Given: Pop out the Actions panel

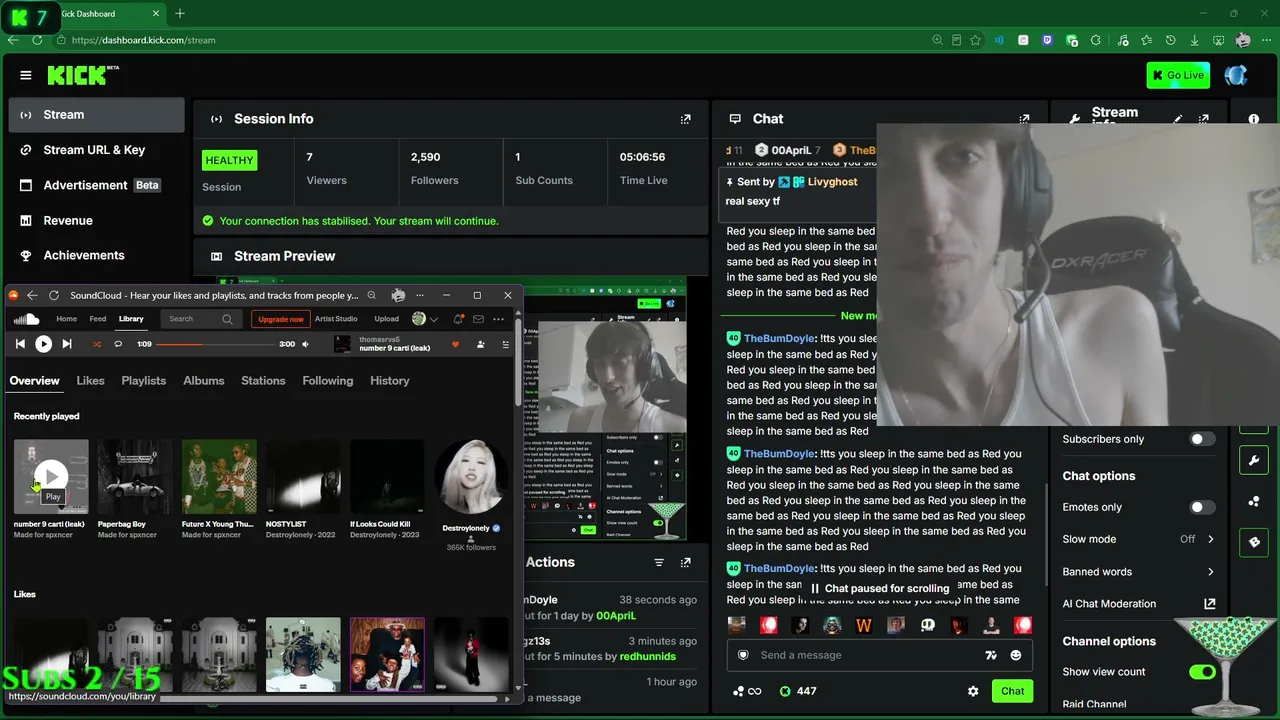Looking at the screenshot, I should 685,563.
